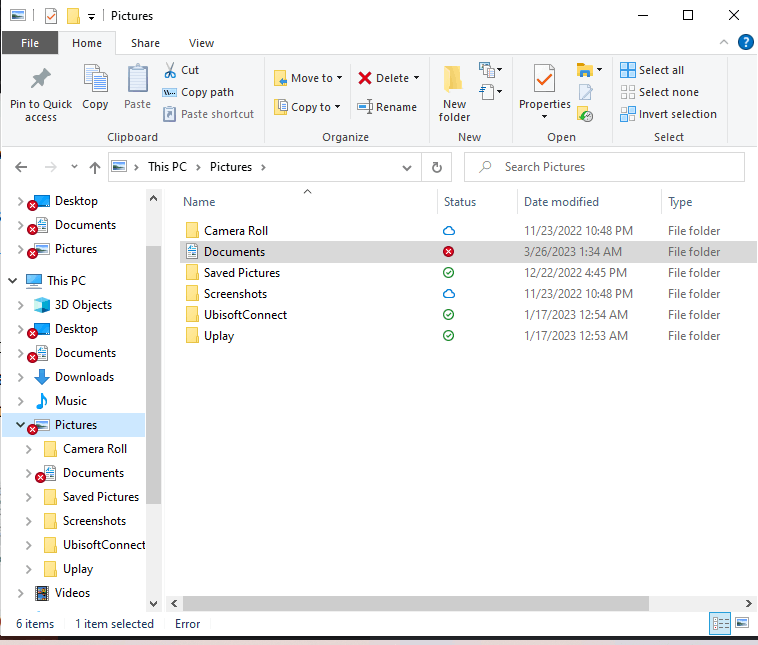Switch to Large icons view
The height and width of the screenshot is (645, 758).
pyautogui.click(x=742, y=623)
